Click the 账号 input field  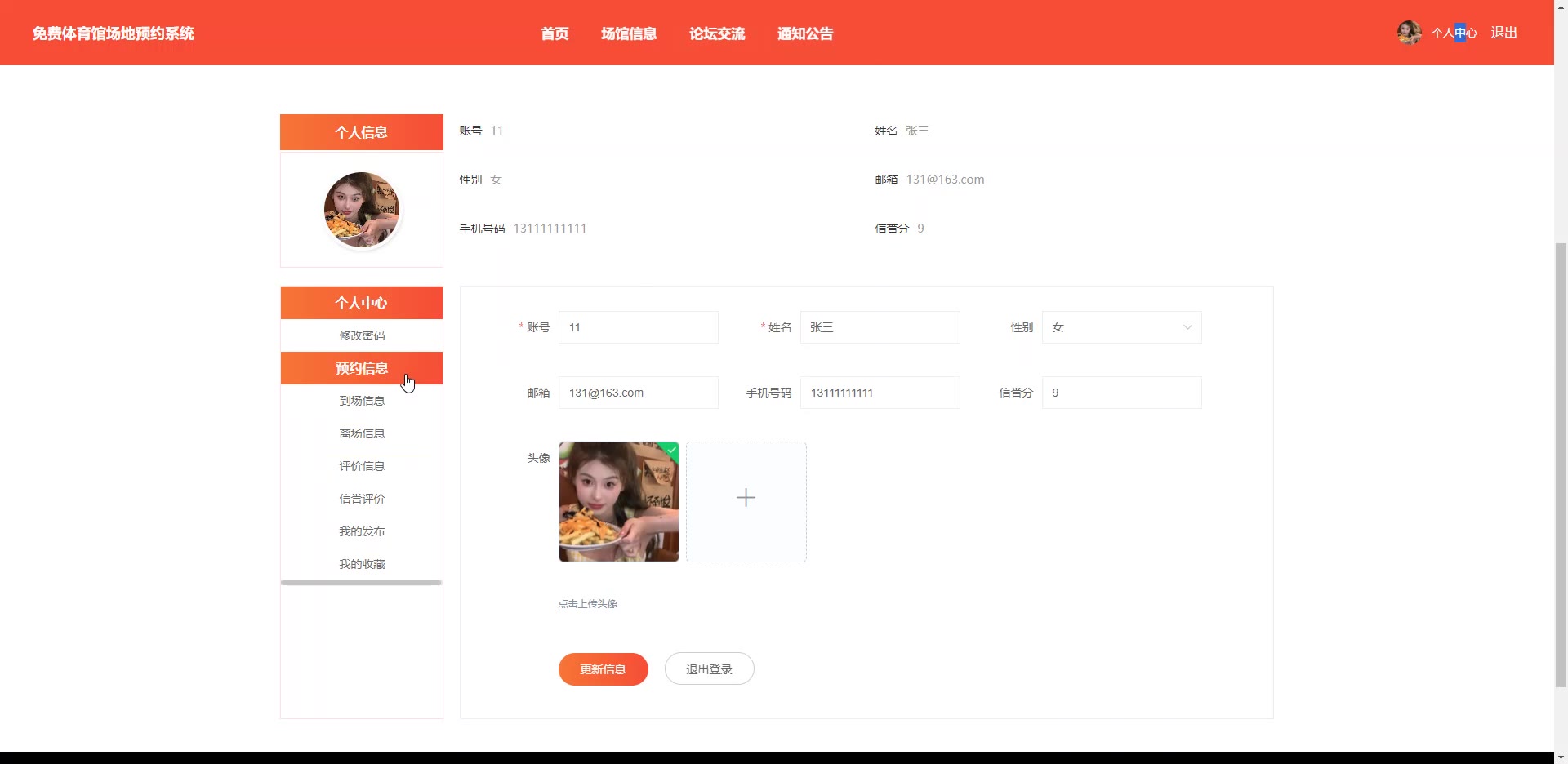tap(639, 327)
